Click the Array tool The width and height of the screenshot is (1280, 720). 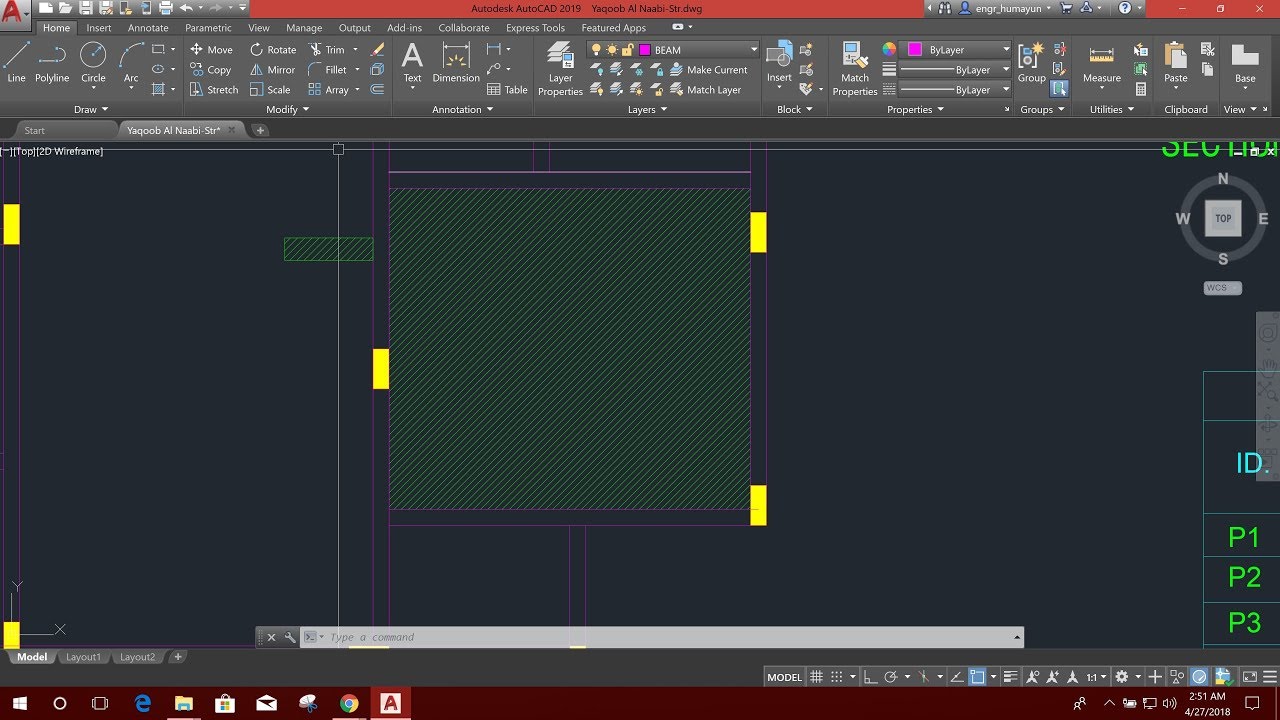tap(329, 90)
